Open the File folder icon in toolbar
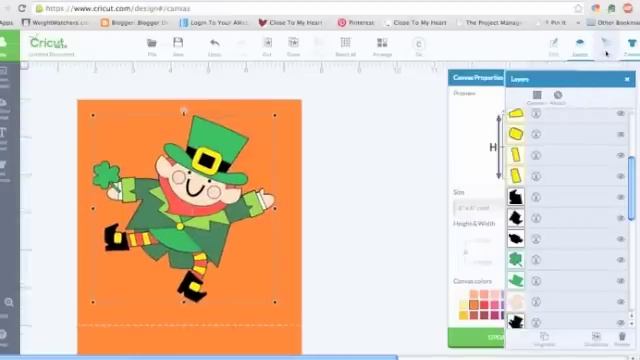Viewport: 640px width, 360px height. click(x=152, y=43)
